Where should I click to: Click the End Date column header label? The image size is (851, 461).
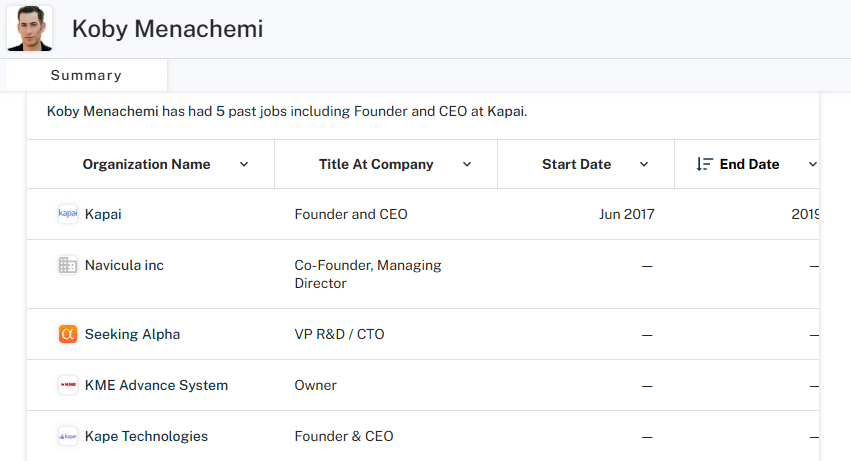tap(750, 164)
